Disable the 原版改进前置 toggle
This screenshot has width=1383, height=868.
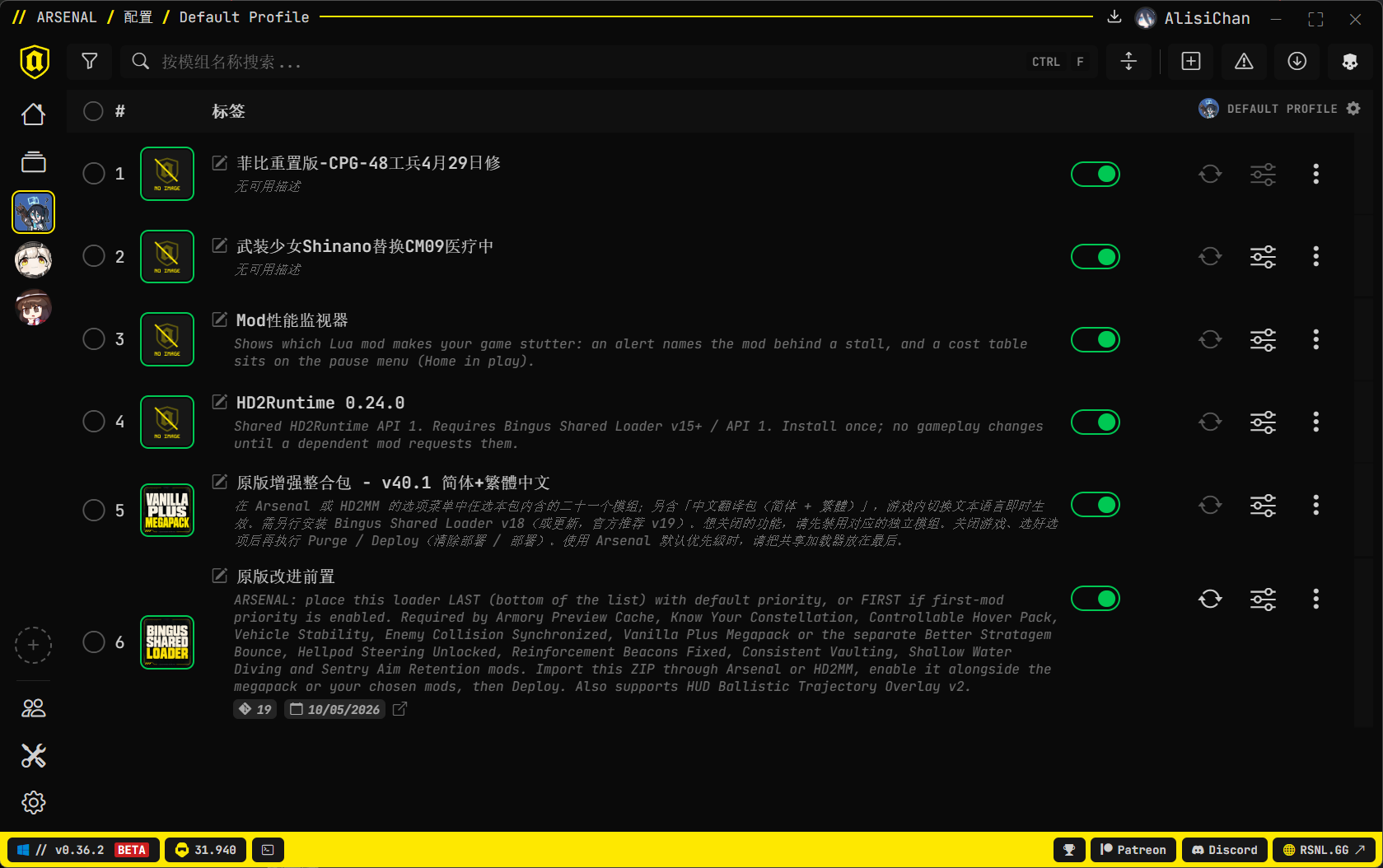(1096, 599)
